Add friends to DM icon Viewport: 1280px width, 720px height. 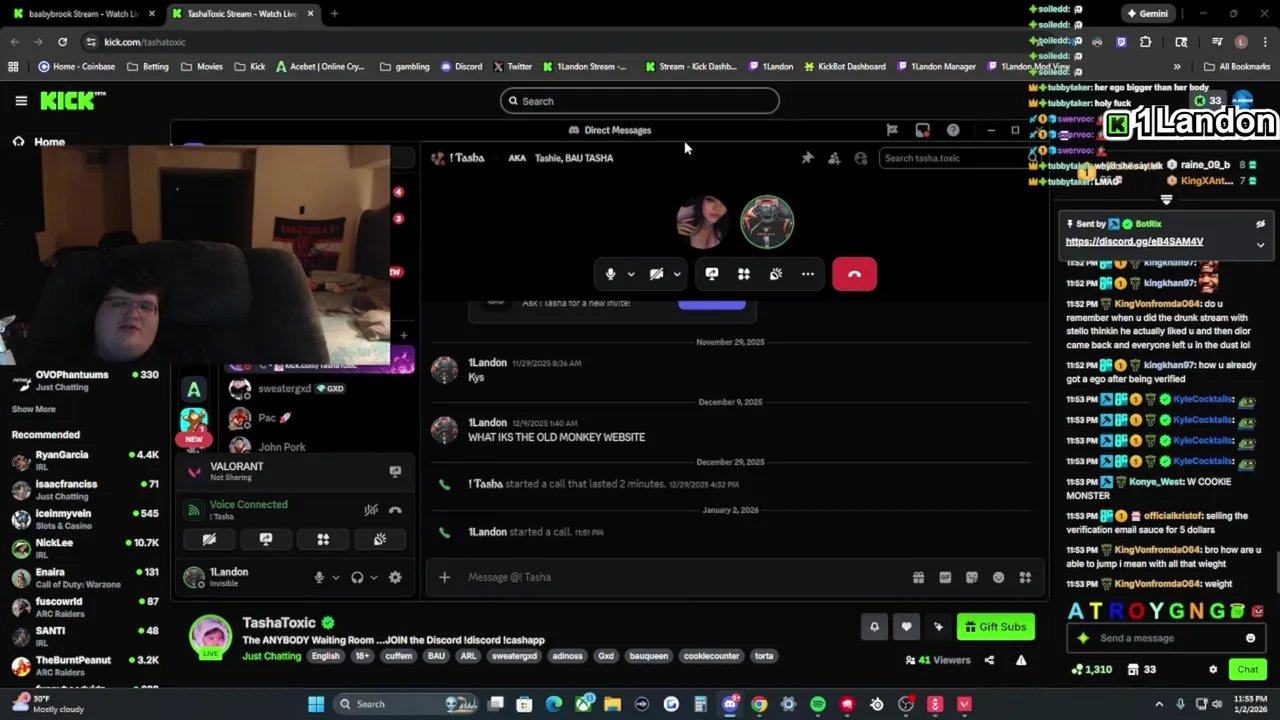[834, 158]
